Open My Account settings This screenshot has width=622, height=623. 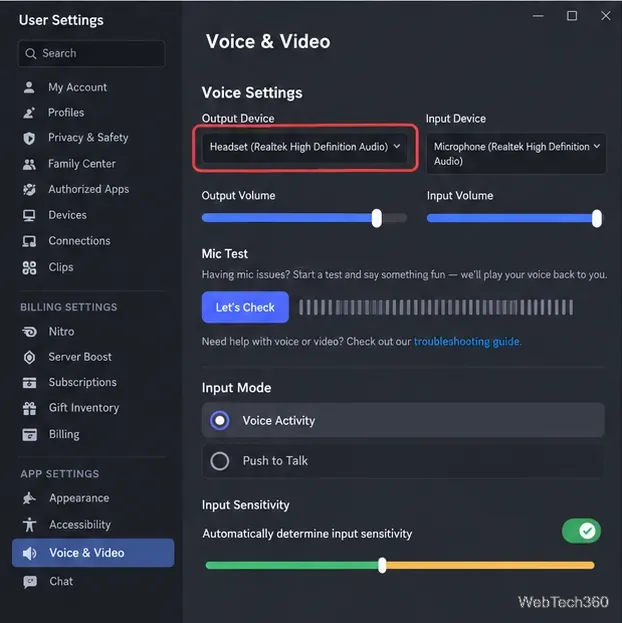(78, 87)
